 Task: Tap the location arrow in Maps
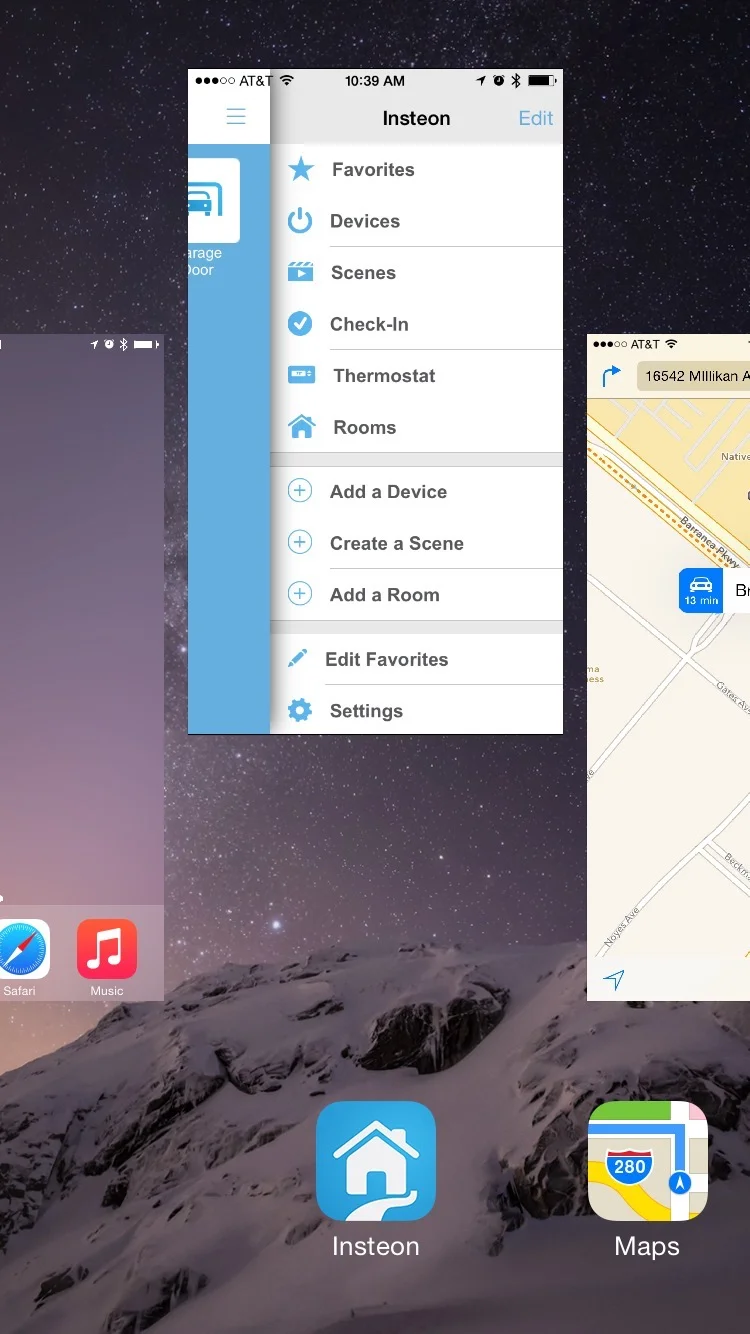pos(614,979)
